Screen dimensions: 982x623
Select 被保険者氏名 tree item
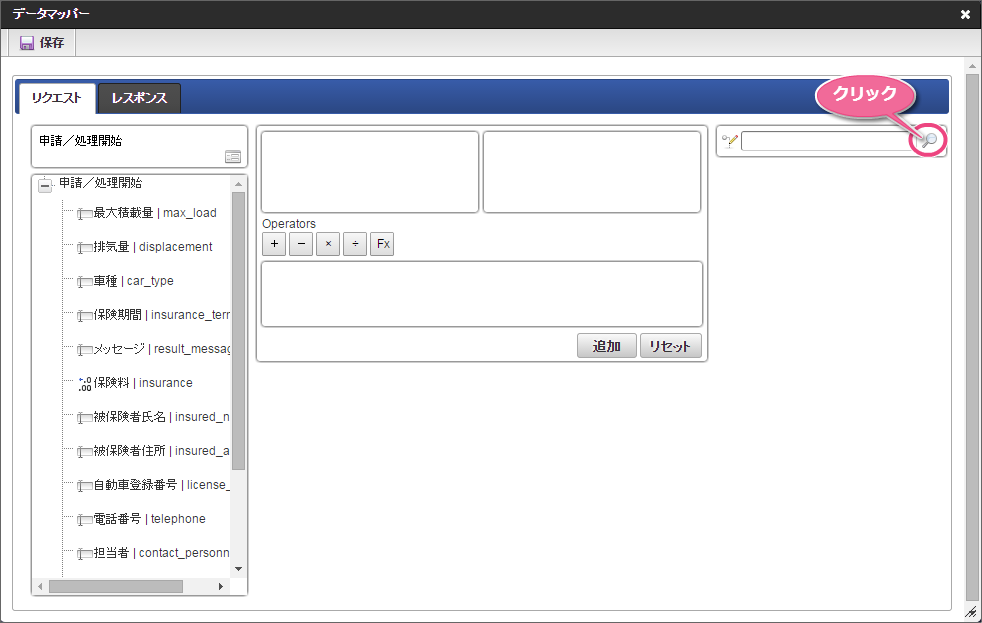(162, 416)
